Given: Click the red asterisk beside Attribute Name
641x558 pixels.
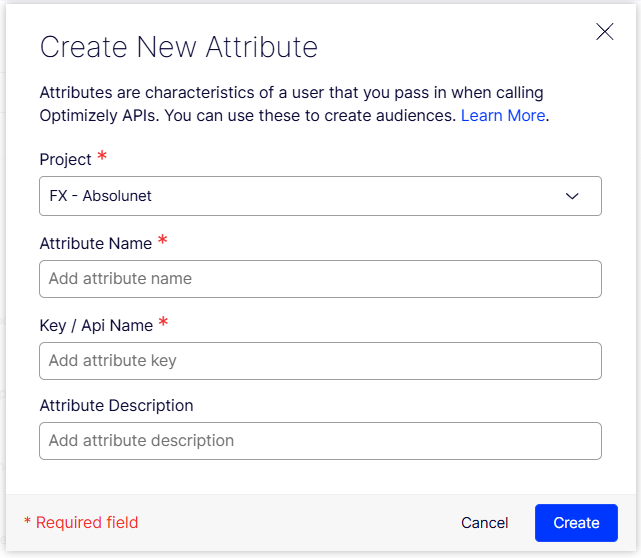Looking at the screenshot, I should tap(162, 241).
